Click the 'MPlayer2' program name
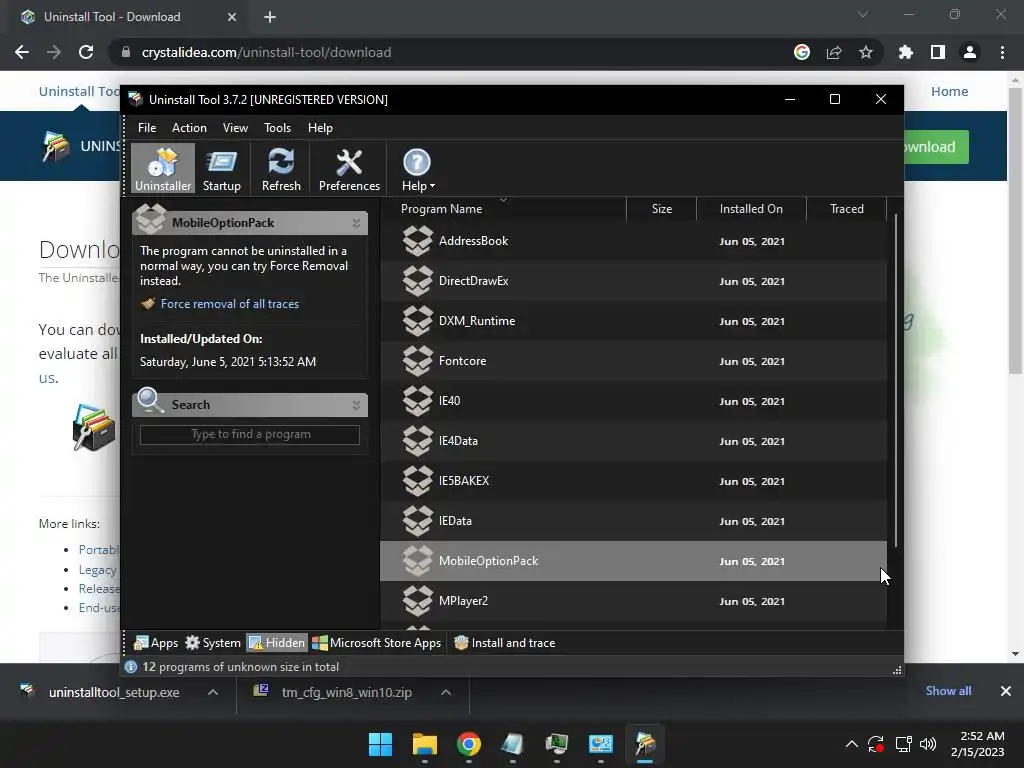The image size is (1024, 768). 463,601
